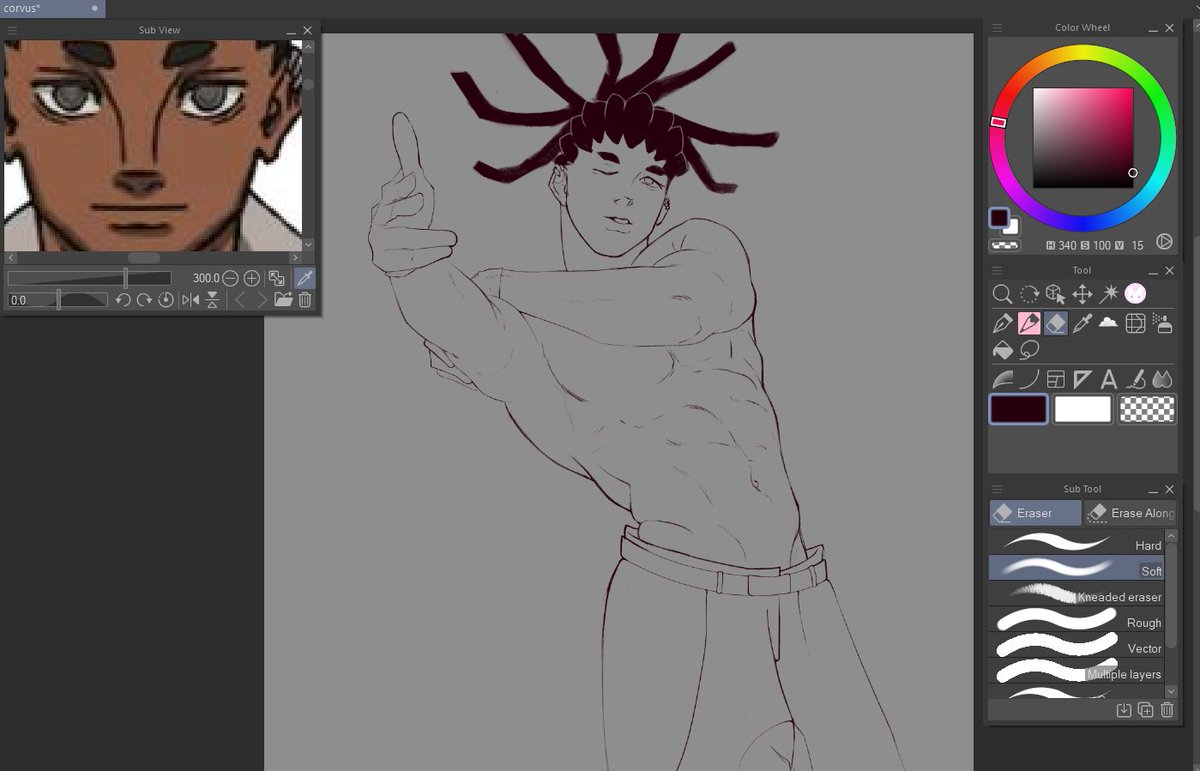
Task: Select the Rotate canvas tool
Action: coord(1029,294)
